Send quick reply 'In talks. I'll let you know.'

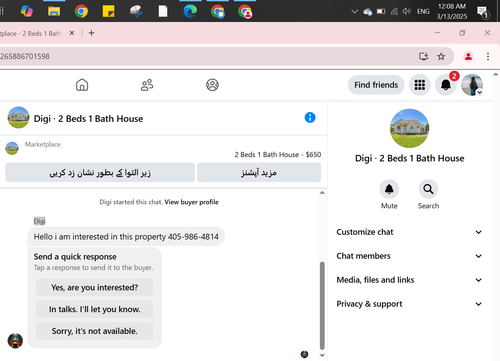(94, 309)
